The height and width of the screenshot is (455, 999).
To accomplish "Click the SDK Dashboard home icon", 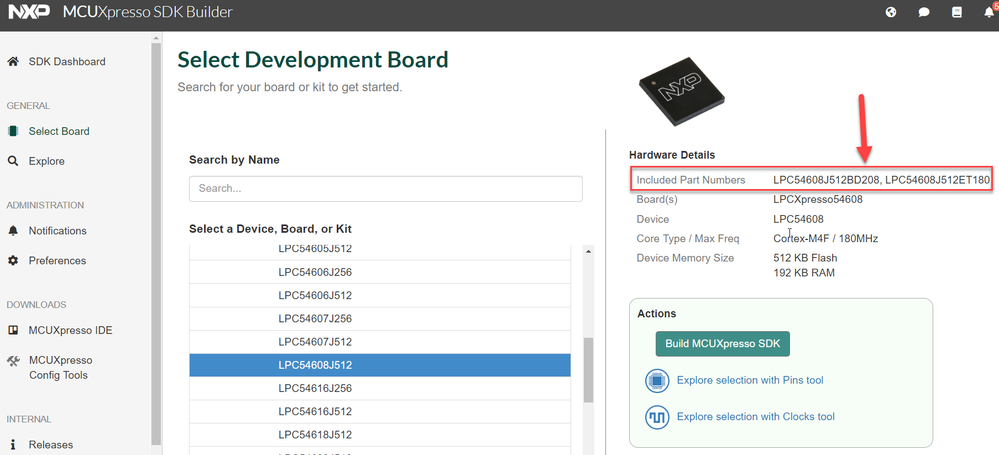I will point(13,61).
